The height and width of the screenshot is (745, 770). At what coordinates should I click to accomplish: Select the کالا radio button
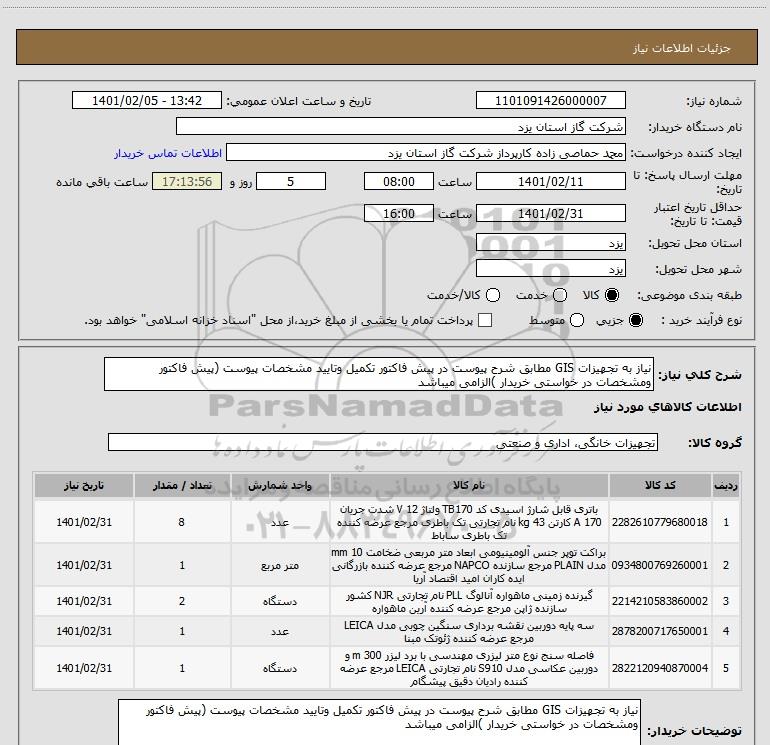pyautogui.click(x=612, y=295)
